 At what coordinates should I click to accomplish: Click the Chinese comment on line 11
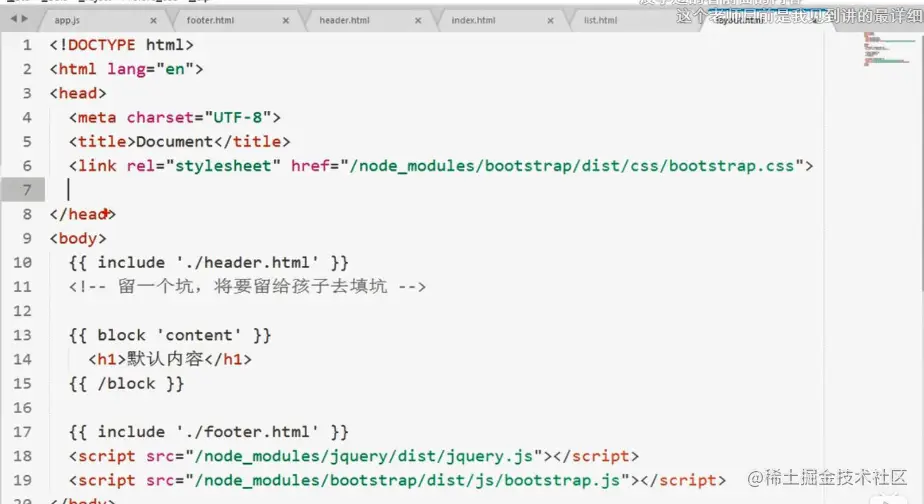tap(247, 286)
